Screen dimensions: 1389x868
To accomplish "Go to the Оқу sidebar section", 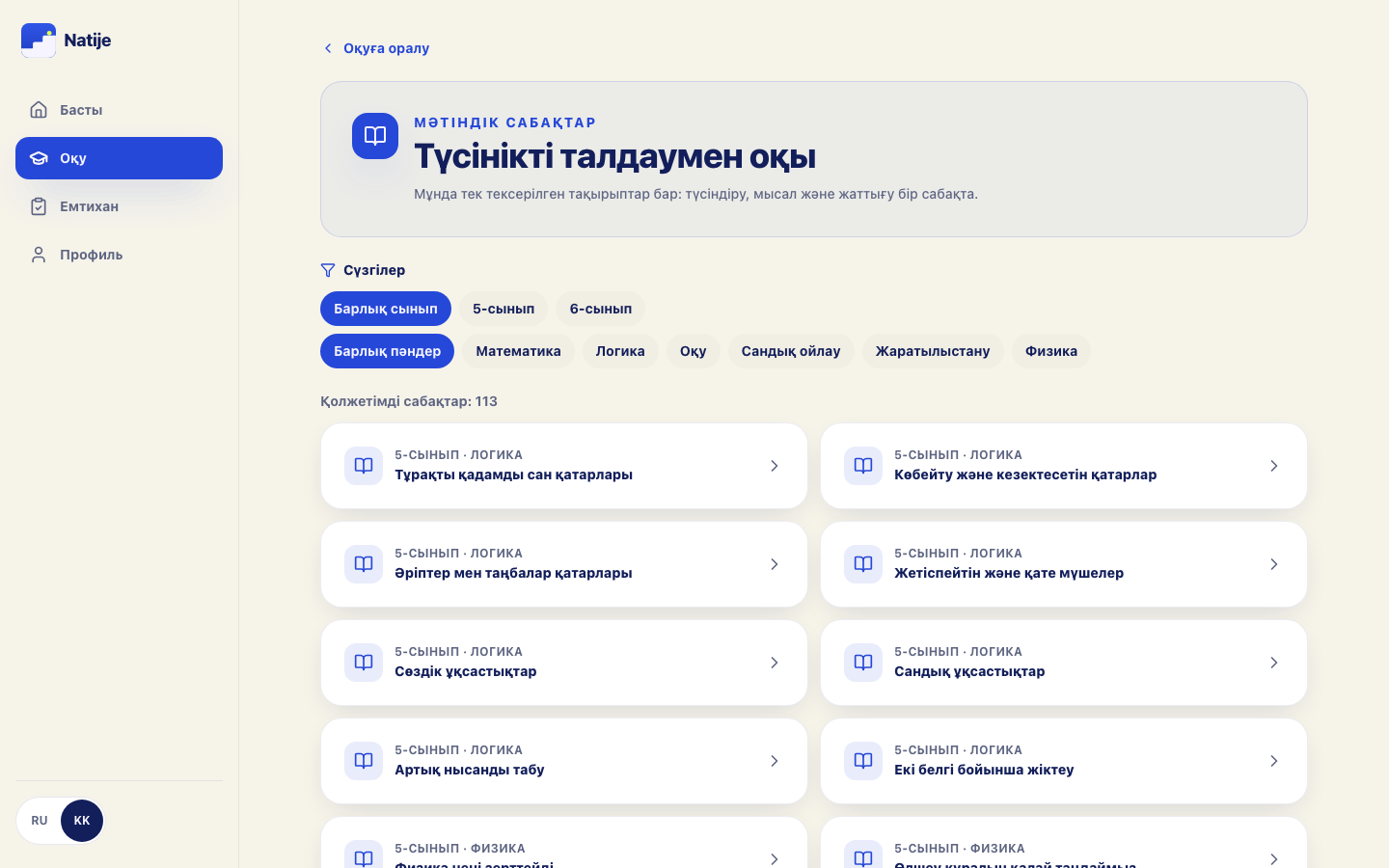I will click(x=119, y=158).
